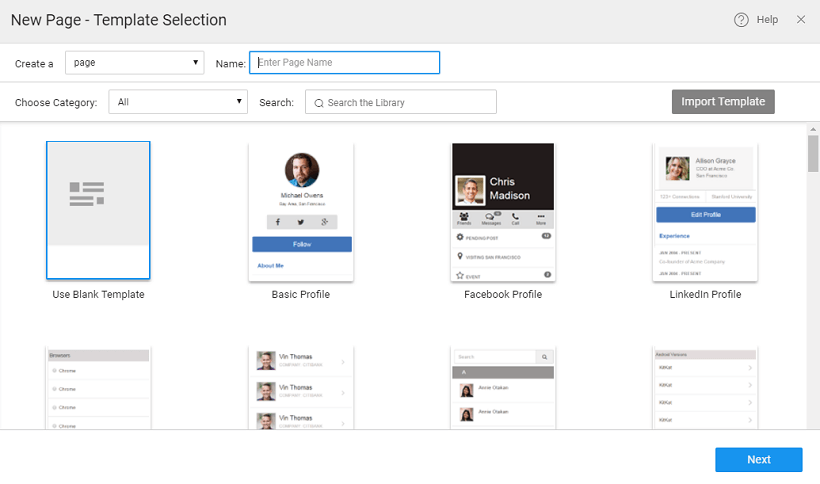Click the magnifier icon in library search
Screen dimensions: 820x484
coord(318,103)
